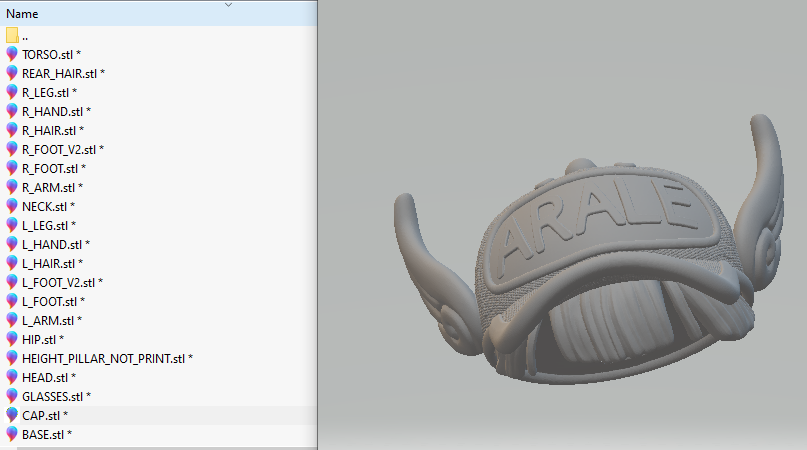Select the HEAD.stl file name

[x=49, y=378]
